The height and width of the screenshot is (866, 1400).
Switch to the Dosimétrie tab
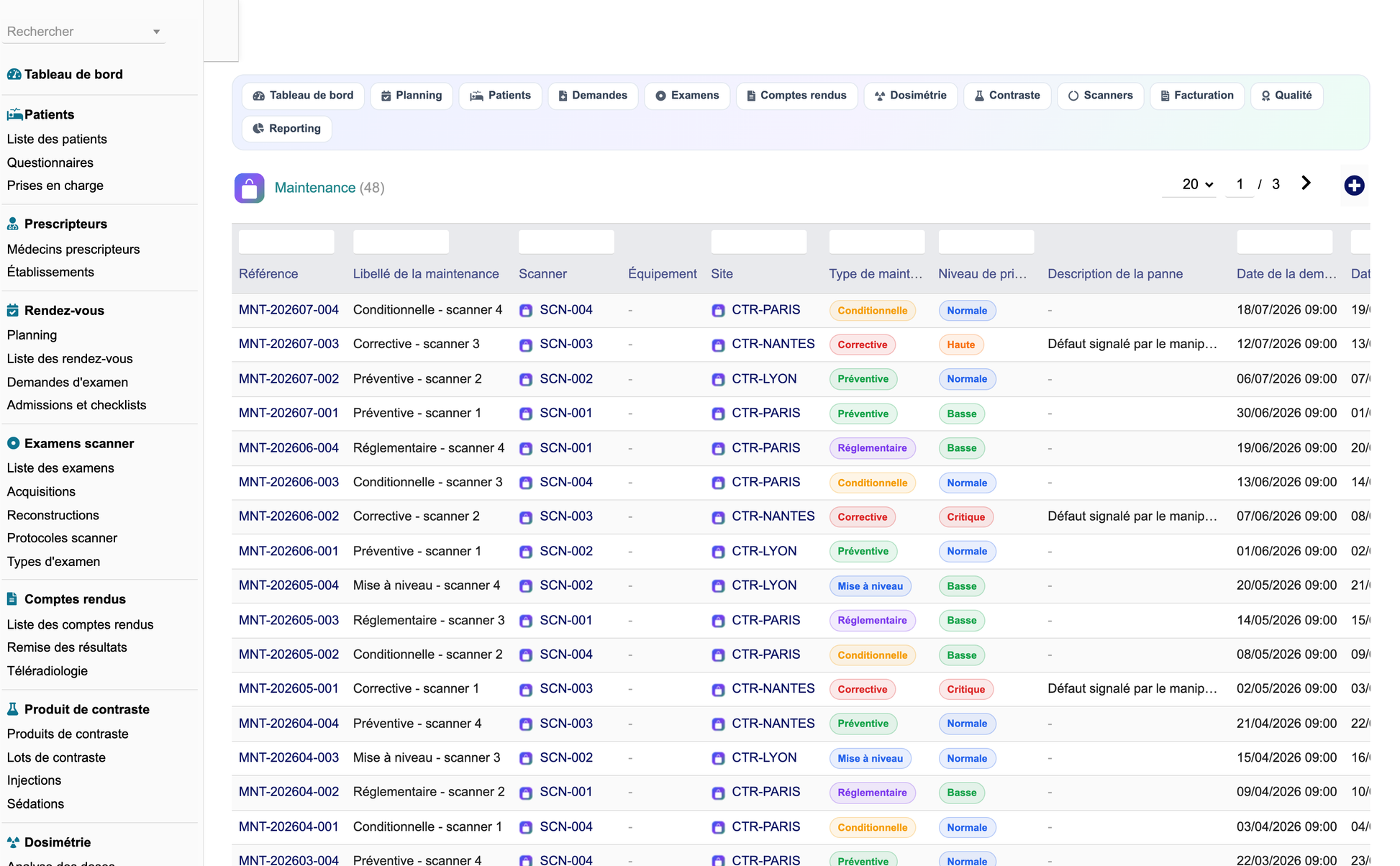(x=910, y=96)
